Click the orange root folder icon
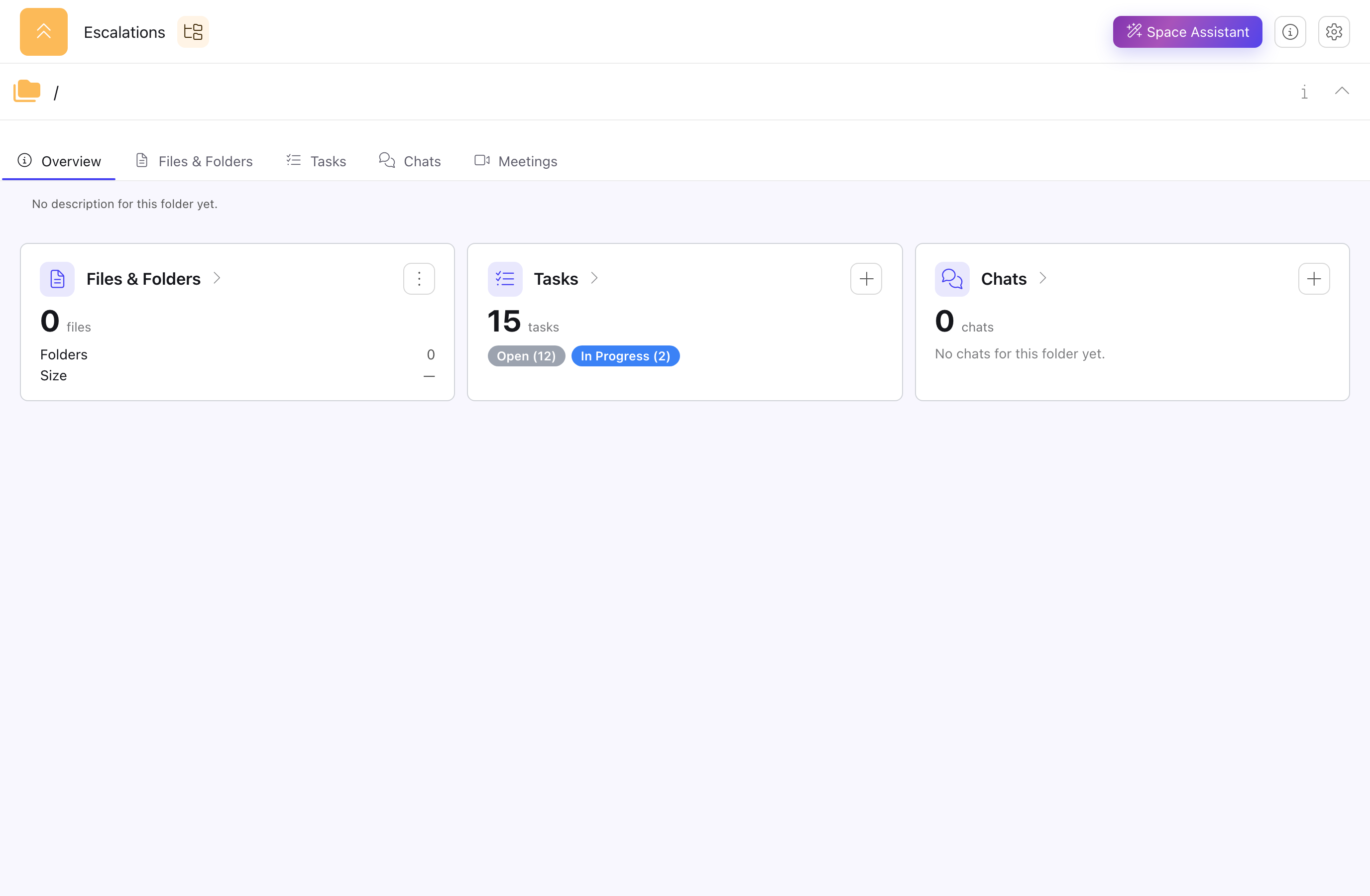The height and width of the screenshot is (896, 1370). coord(27,91)
